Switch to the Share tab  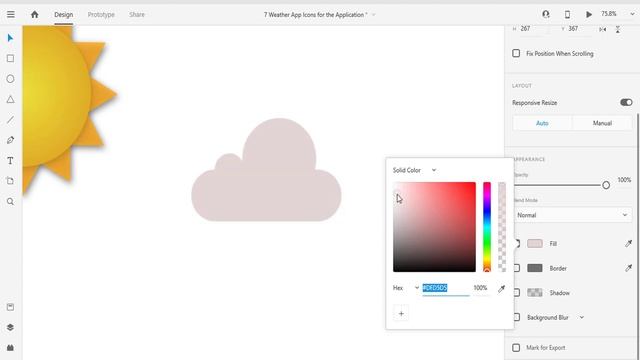click(137, 15)
